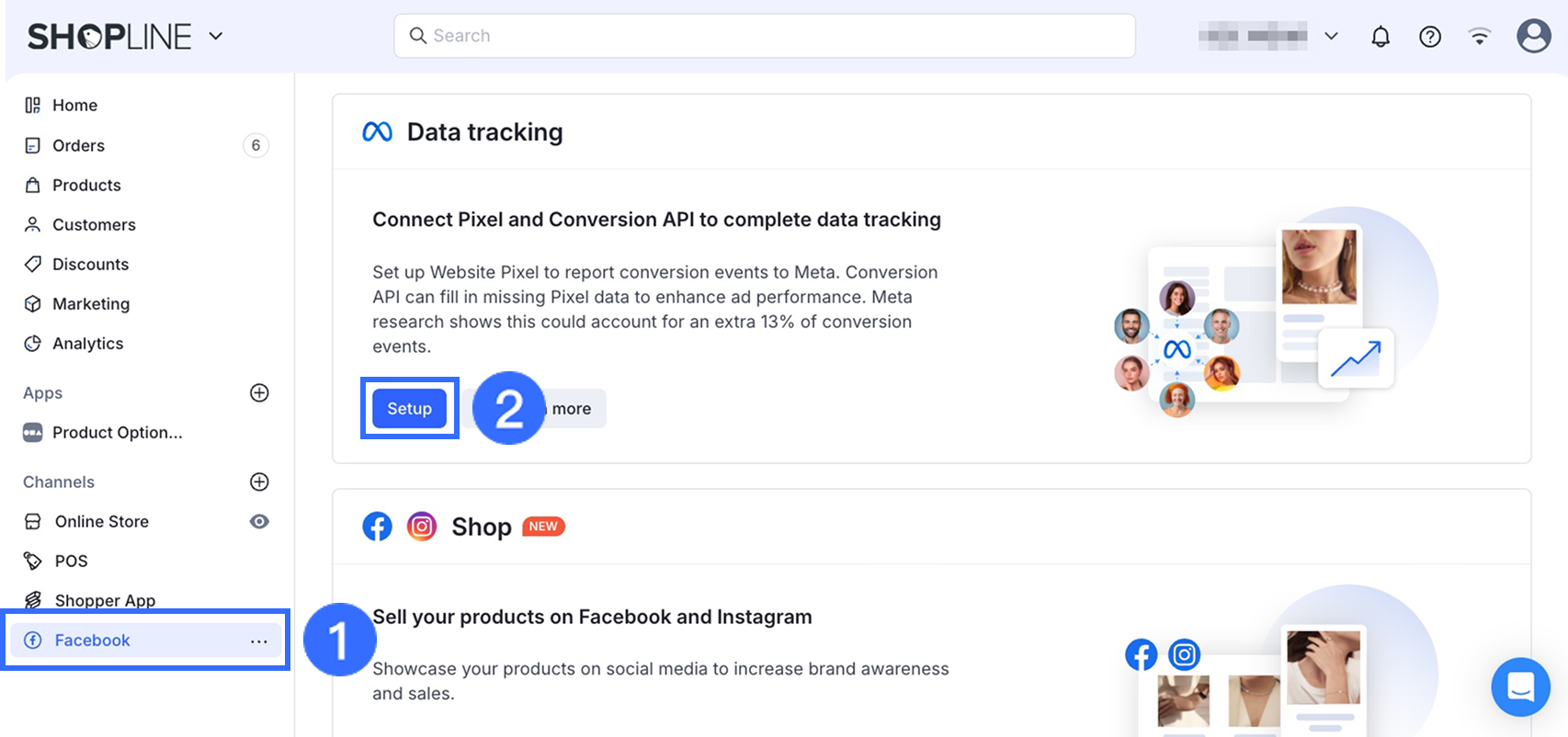Focus the Search field
1568x737 pixels.
(x=763, y=36)
